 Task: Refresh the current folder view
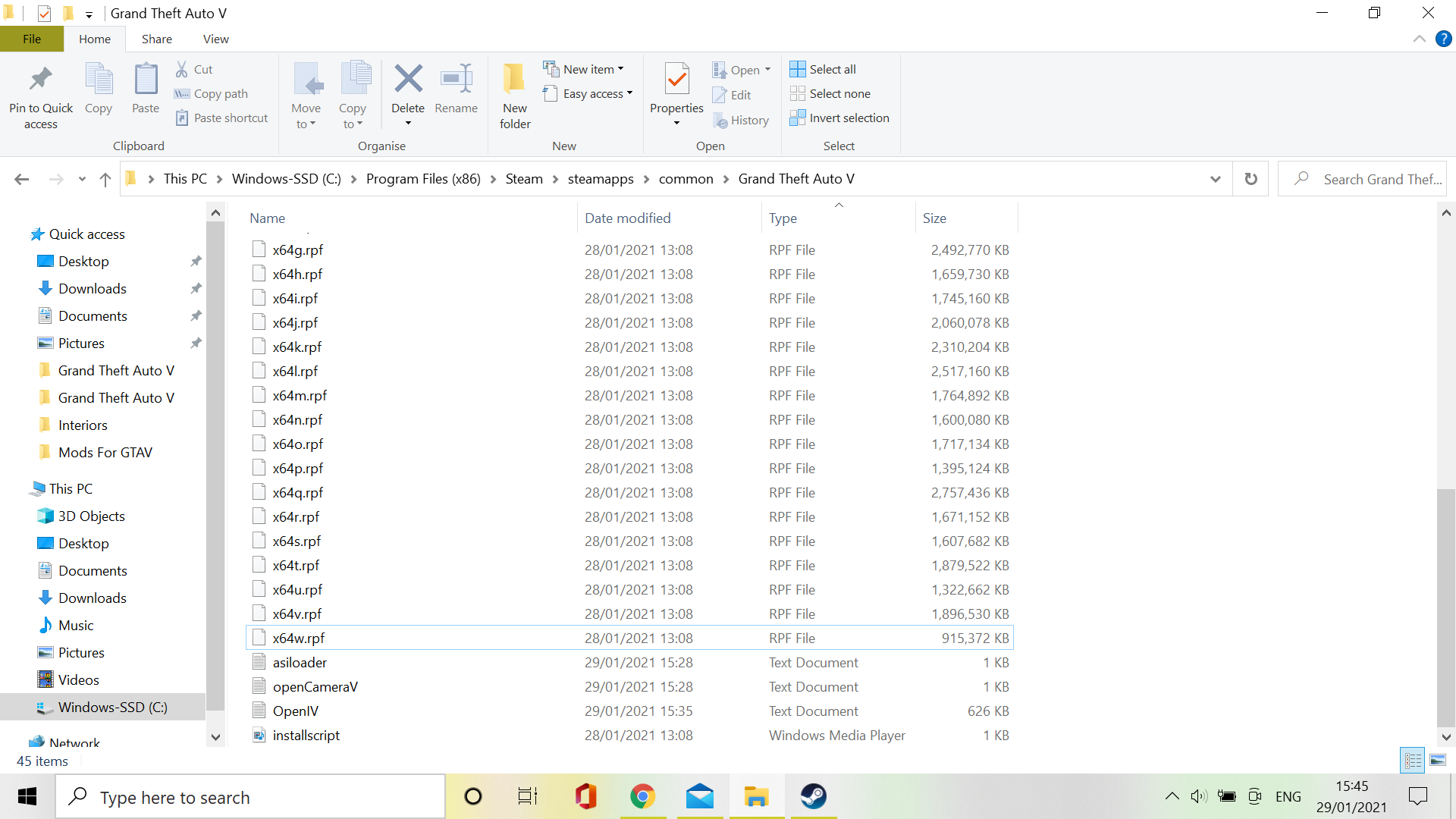coord(1250,179)
